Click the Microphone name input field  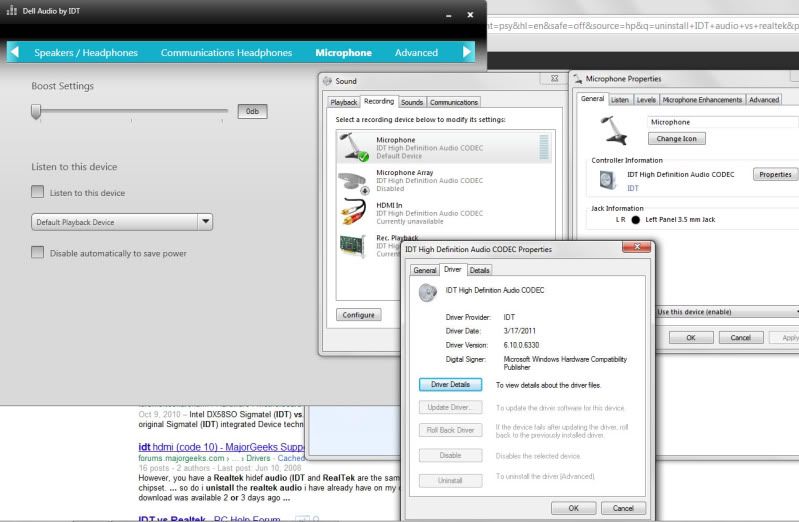(x=723, y=122)
